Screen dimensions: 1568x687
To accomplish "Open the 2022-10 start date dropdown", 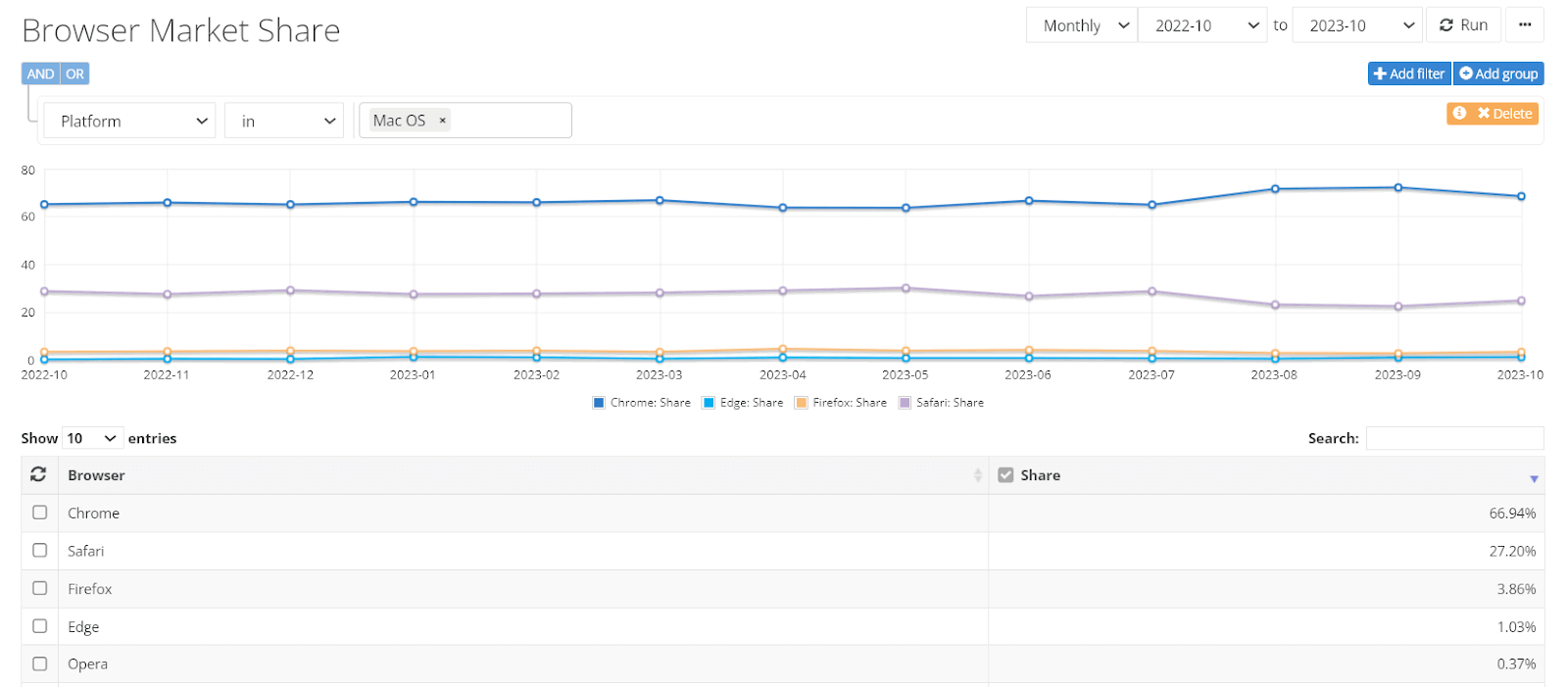I will click(x=1202, y=25).
